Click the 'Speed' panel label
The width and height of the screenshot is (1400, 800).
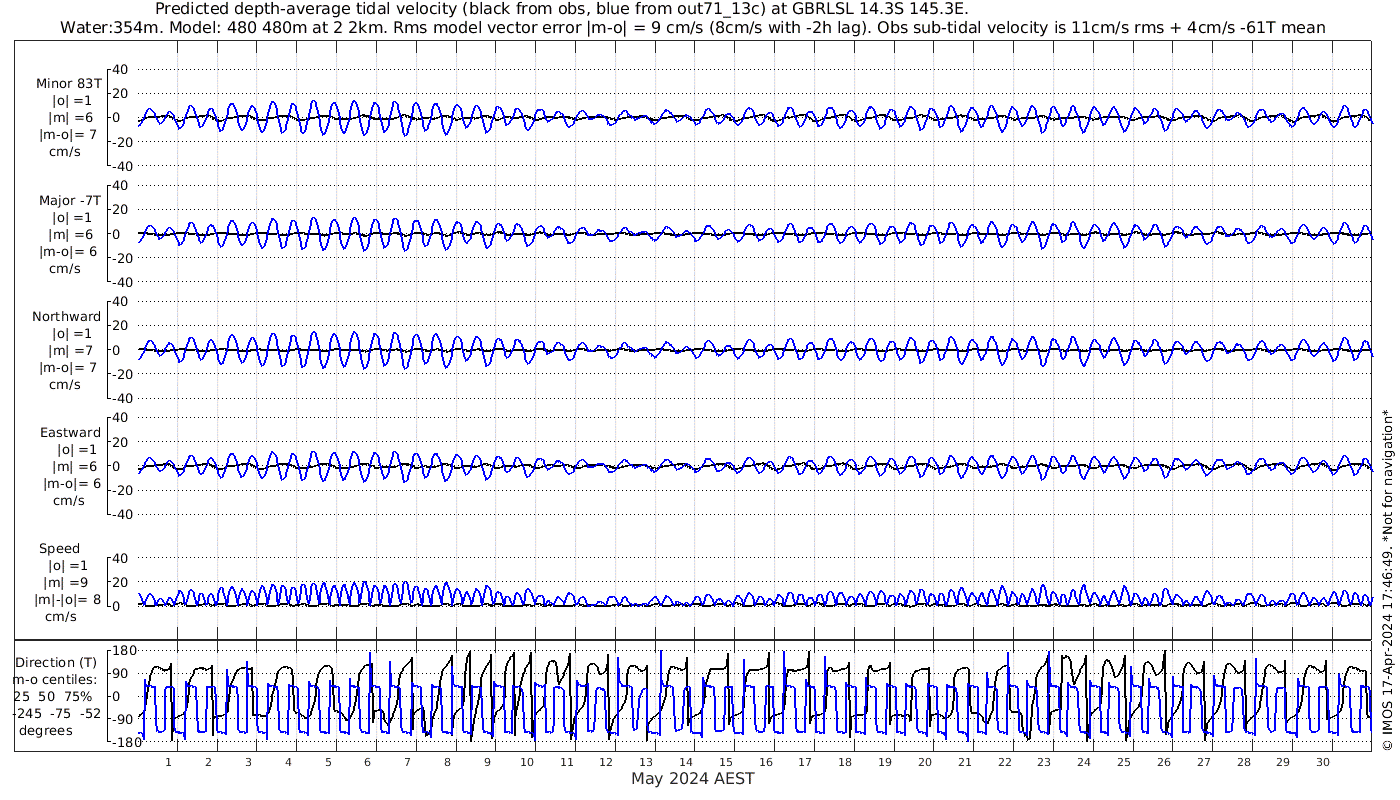60,549
